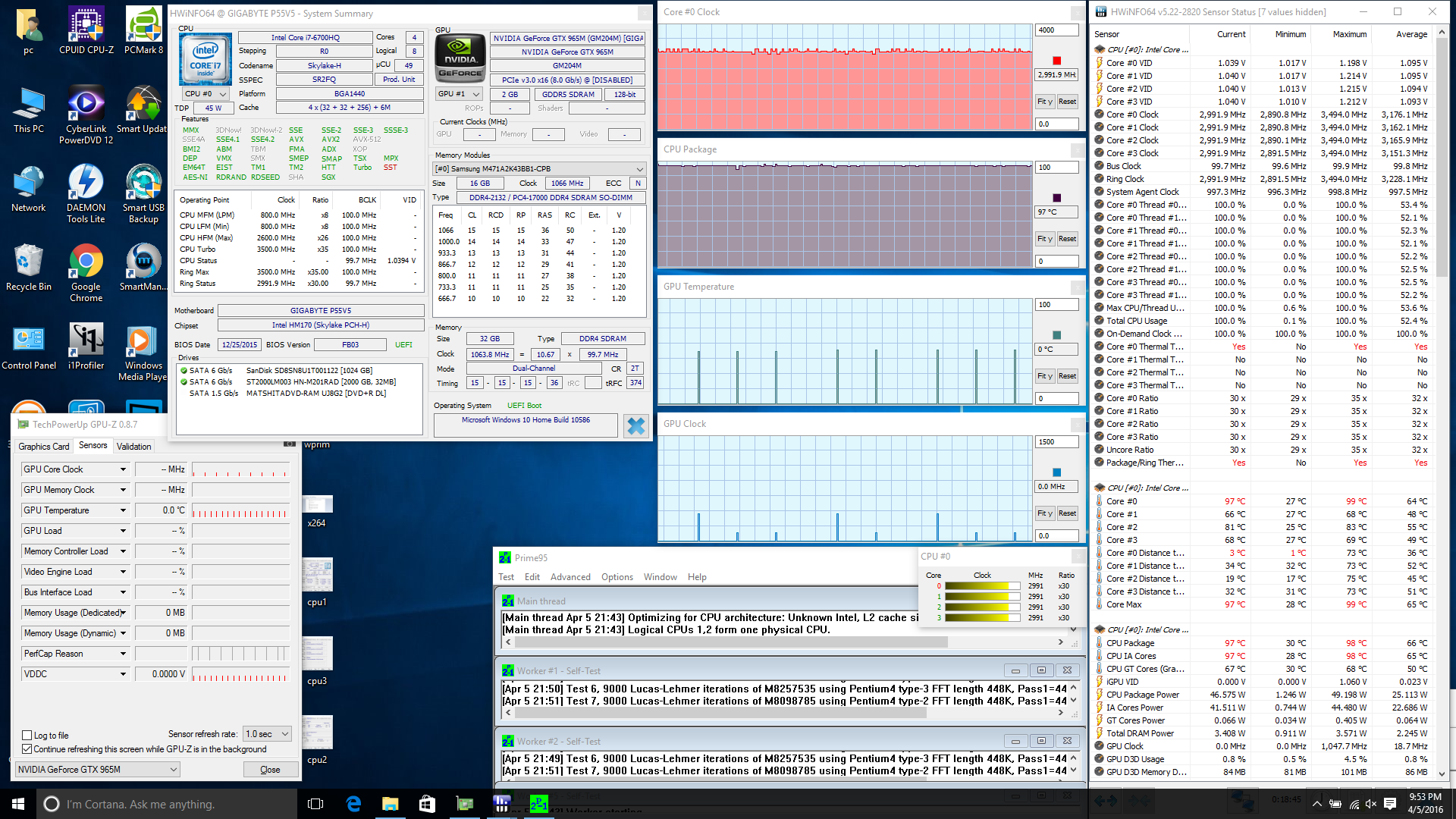The image size is (1456, 819).
Task: Select the Network desktop icon
Action: [29, 189]
